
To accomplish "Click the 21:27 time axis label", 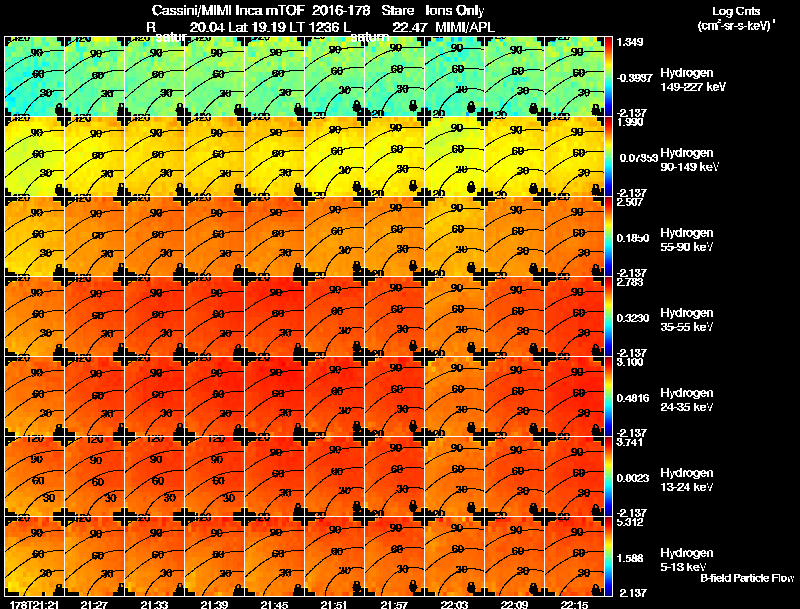I will click(94, 604).
